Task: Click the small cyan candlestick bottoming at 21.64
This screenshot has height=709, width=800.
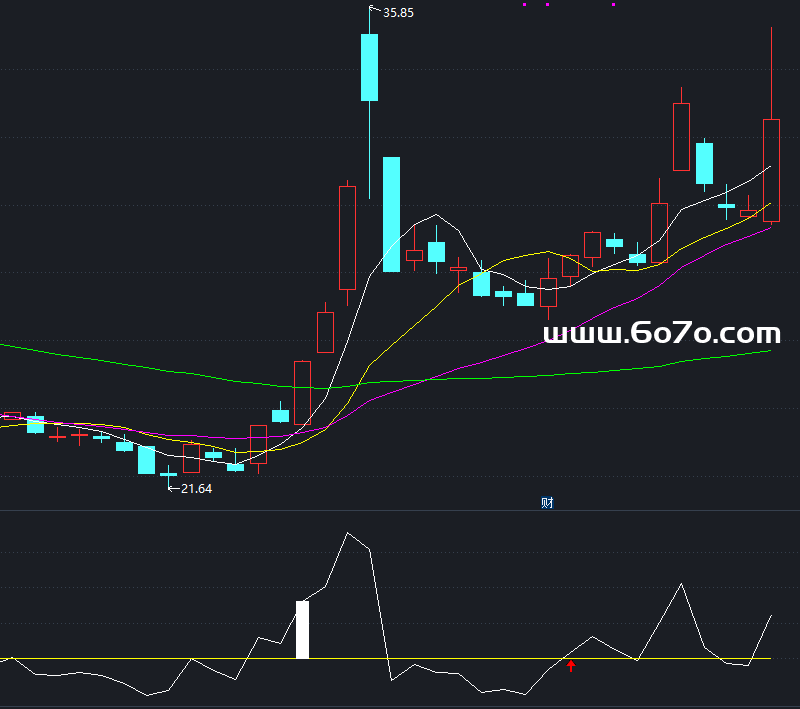Action: tap(168, 474)
